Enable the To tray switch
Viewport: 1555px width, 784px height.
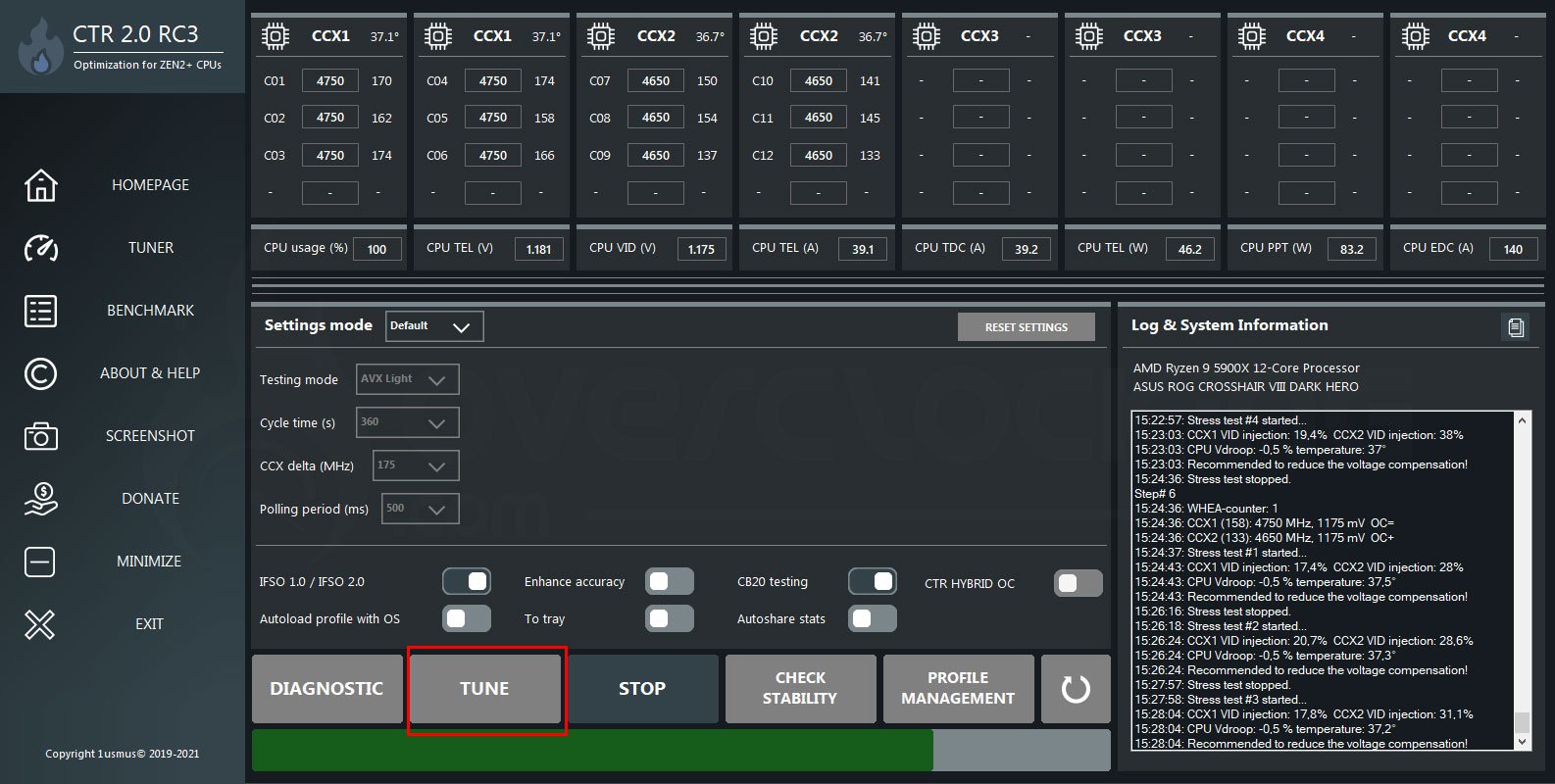670,618
